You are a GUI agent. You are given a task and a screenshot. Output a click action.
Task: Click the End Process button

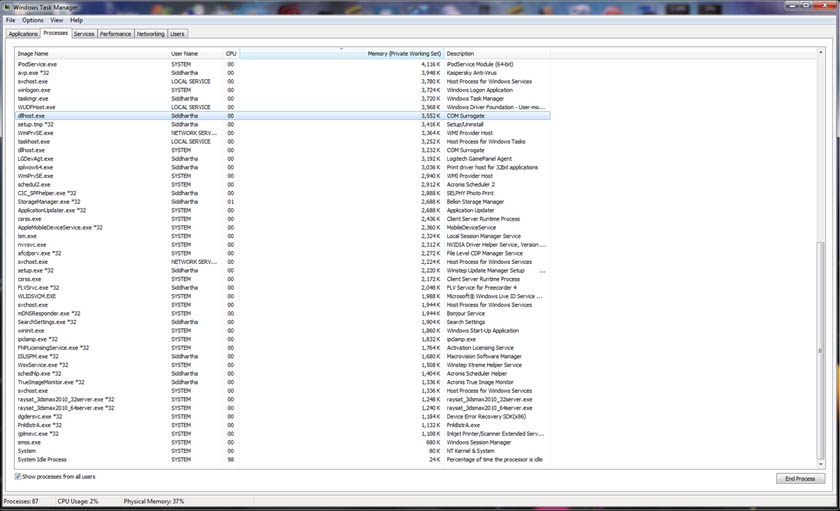coord(800,479)
